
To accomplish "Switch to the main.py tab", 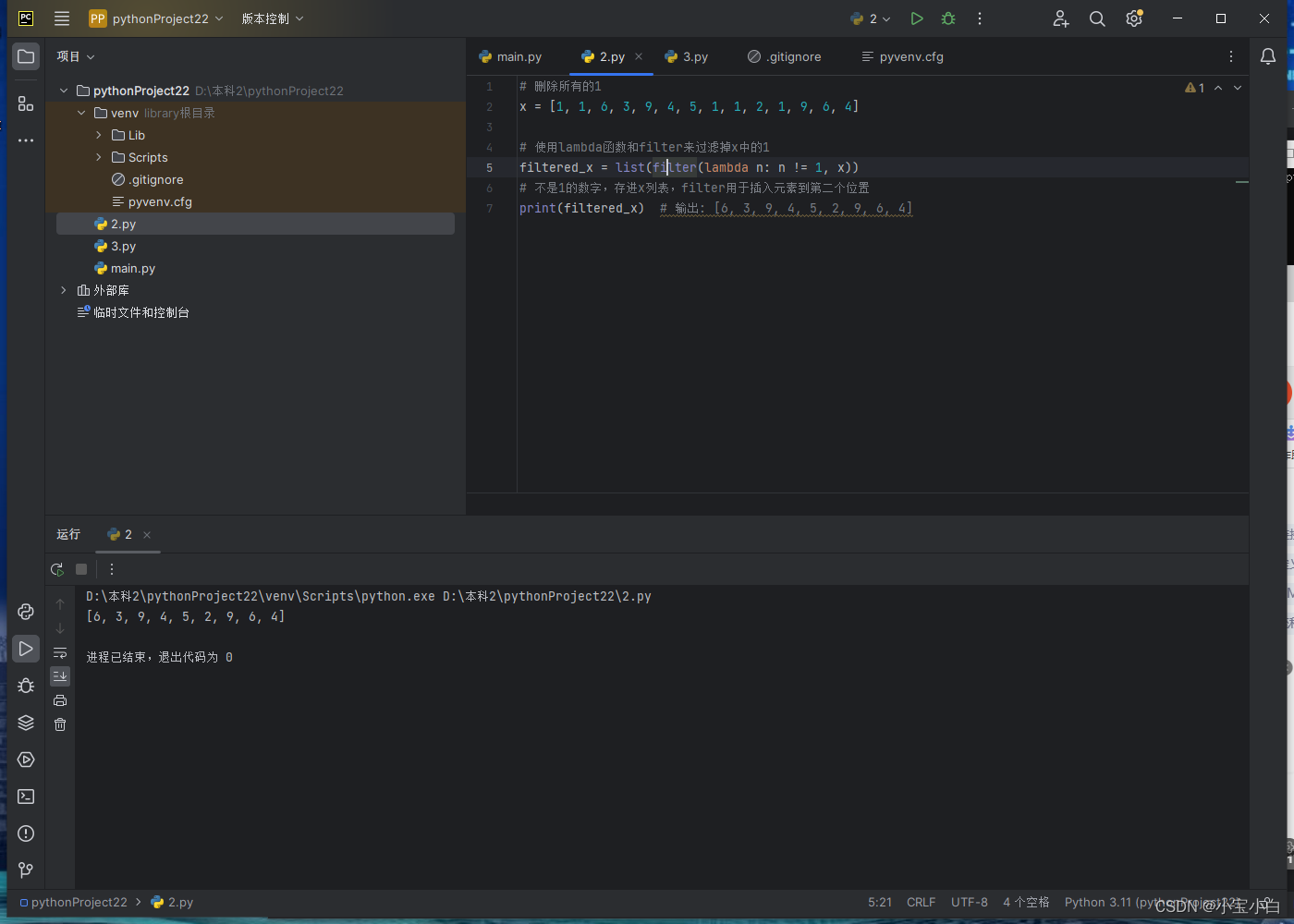I will click(x=510, y=56).
